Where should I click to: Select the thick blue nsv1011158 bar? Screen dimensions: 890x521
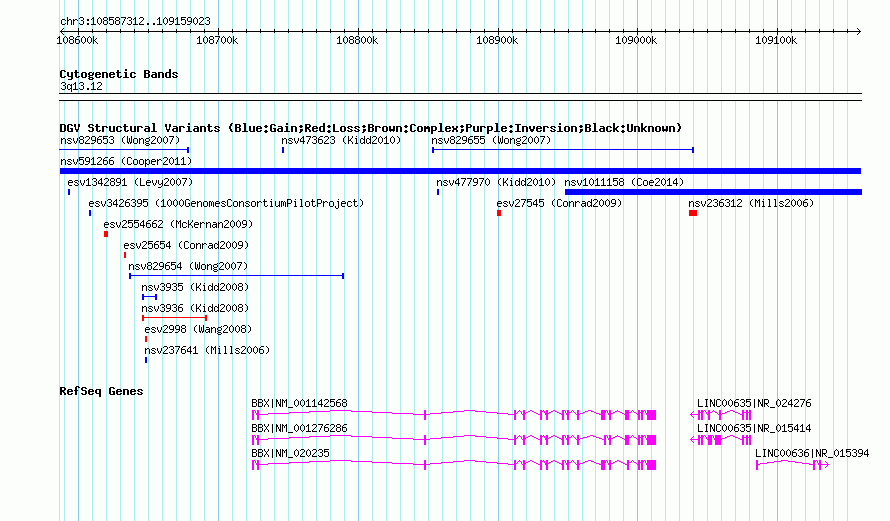pos(713,192)
